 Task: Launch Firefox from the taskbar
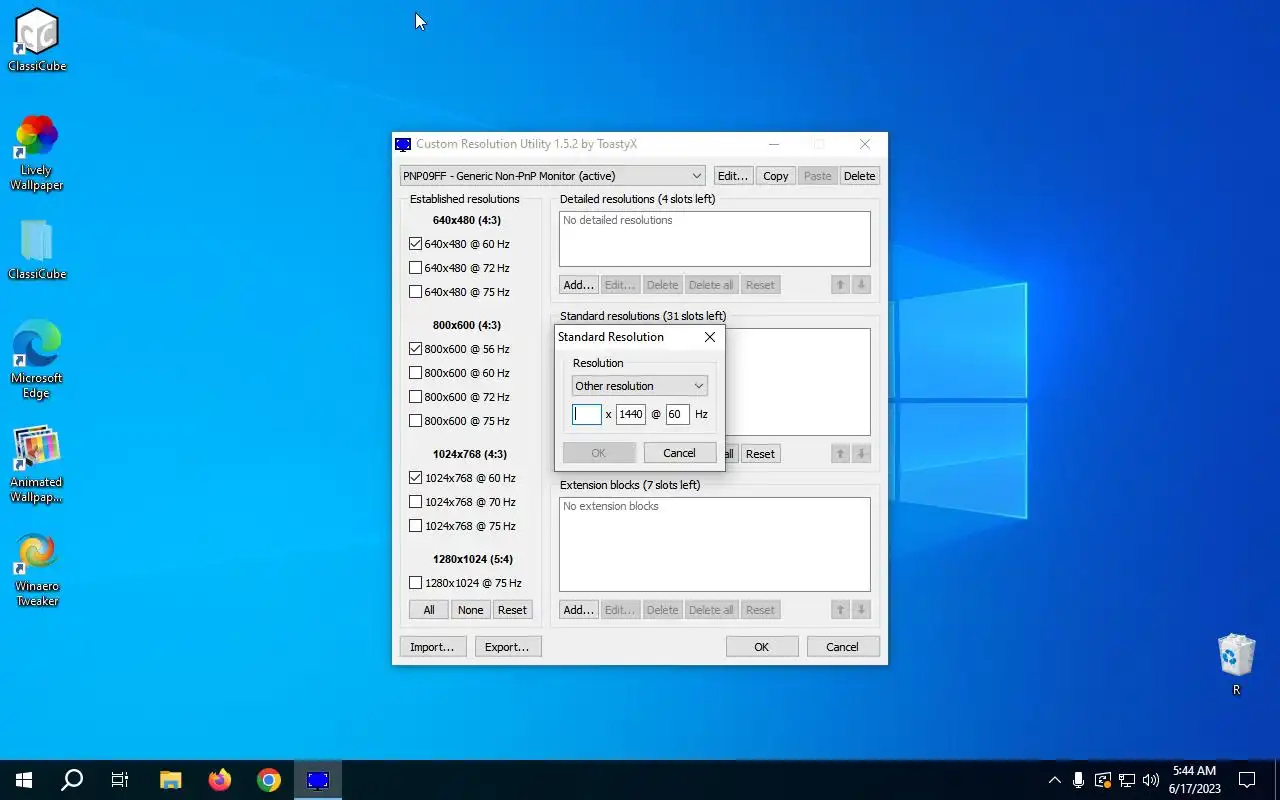coord(219,780)
